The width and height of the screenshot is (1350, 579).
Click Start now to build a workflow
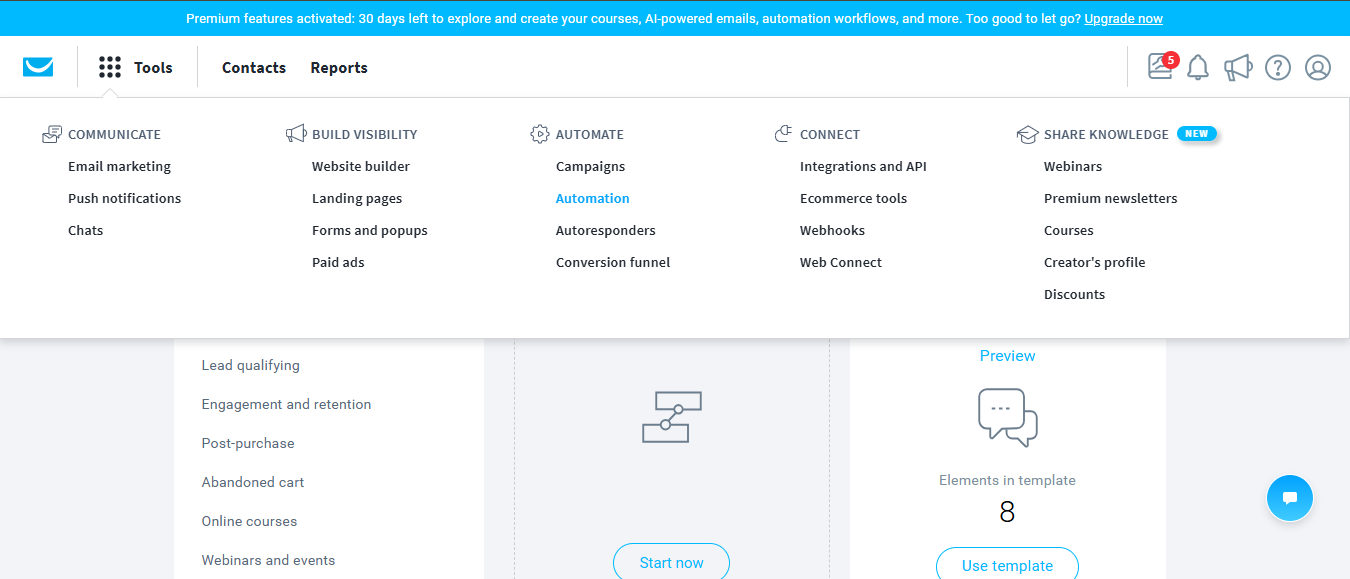[x=671, y=562]
